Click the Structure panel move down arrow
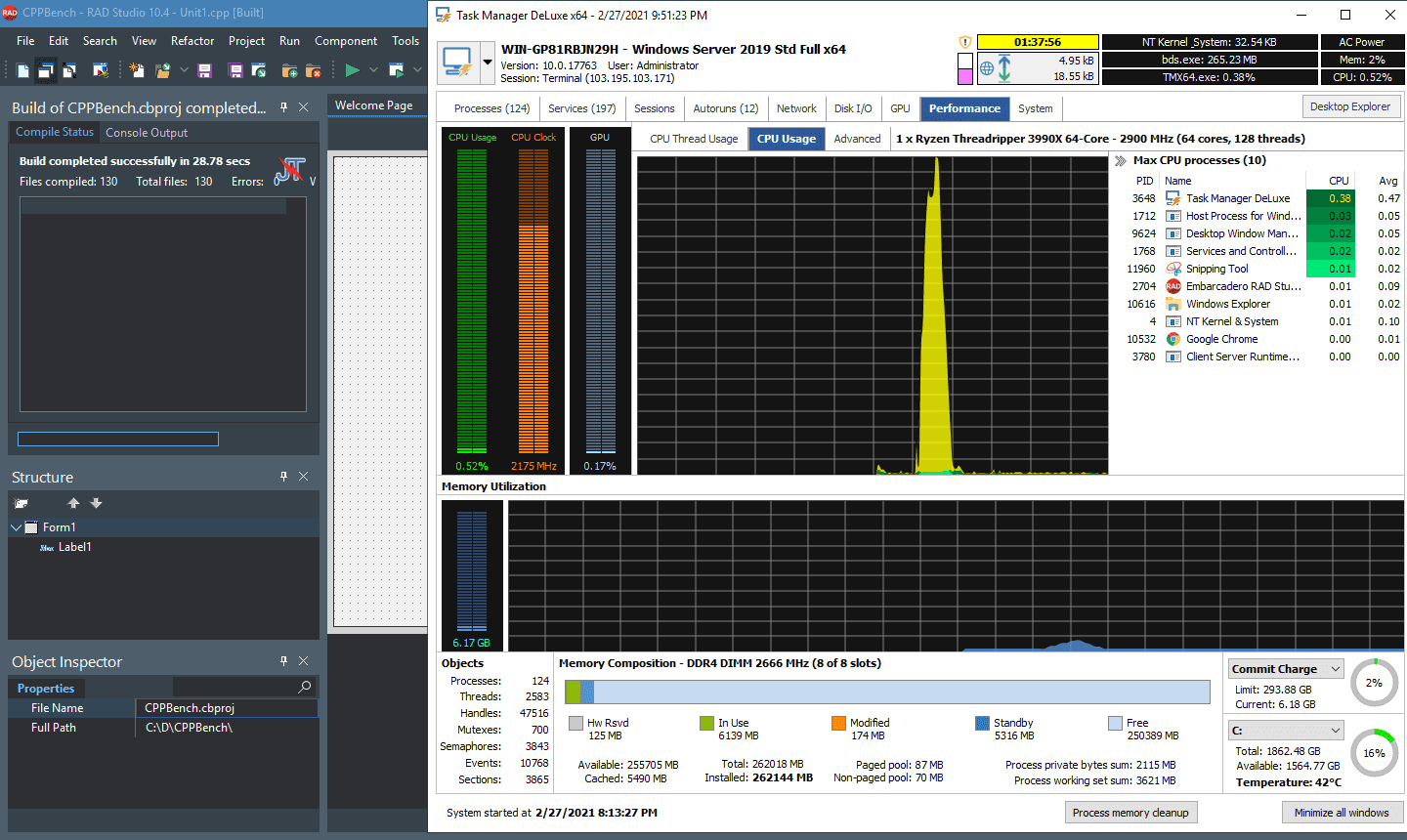 point(96,503)
